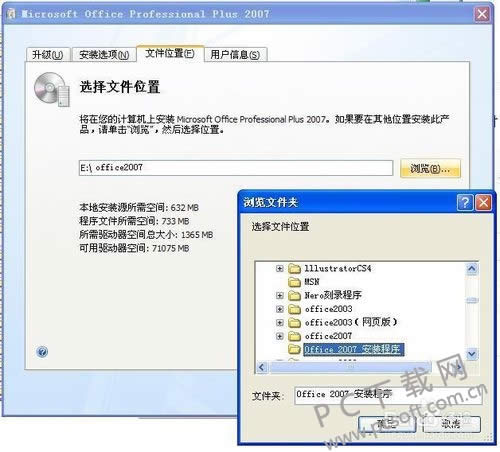
Task: Click the folder tree's scroll up arrow
Action: [472, 269]
